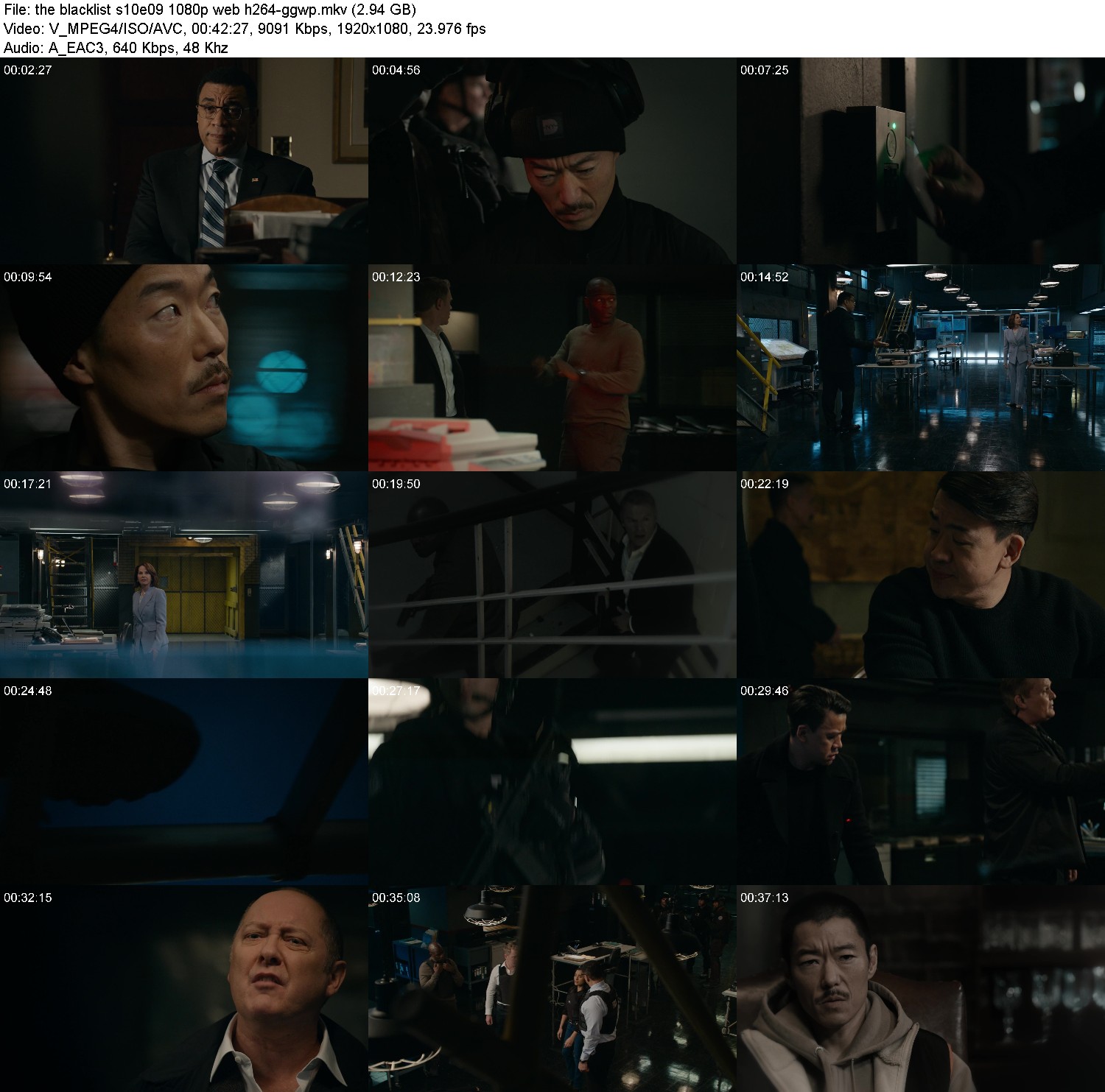The height and width of the screenshot is (1092, 1105).
Task: Click the 00:29:46 timestamp label
Action: point(765,691)
